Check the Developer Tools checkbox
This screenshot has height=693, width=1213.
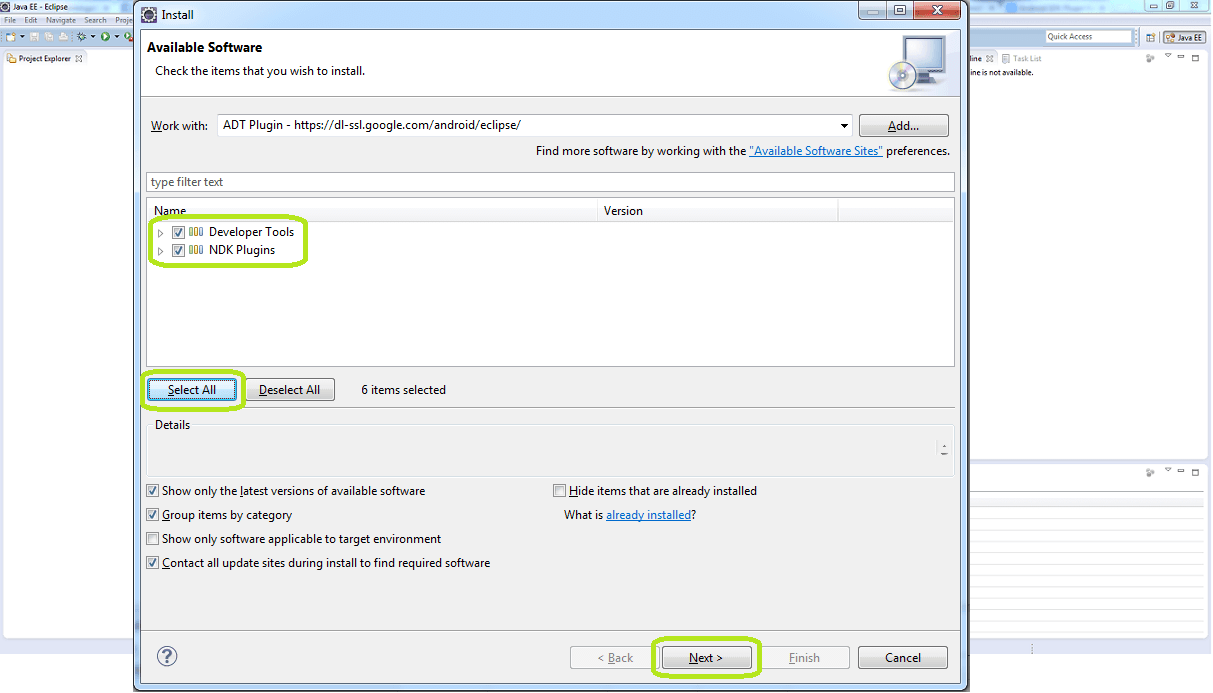coord(178,232)
